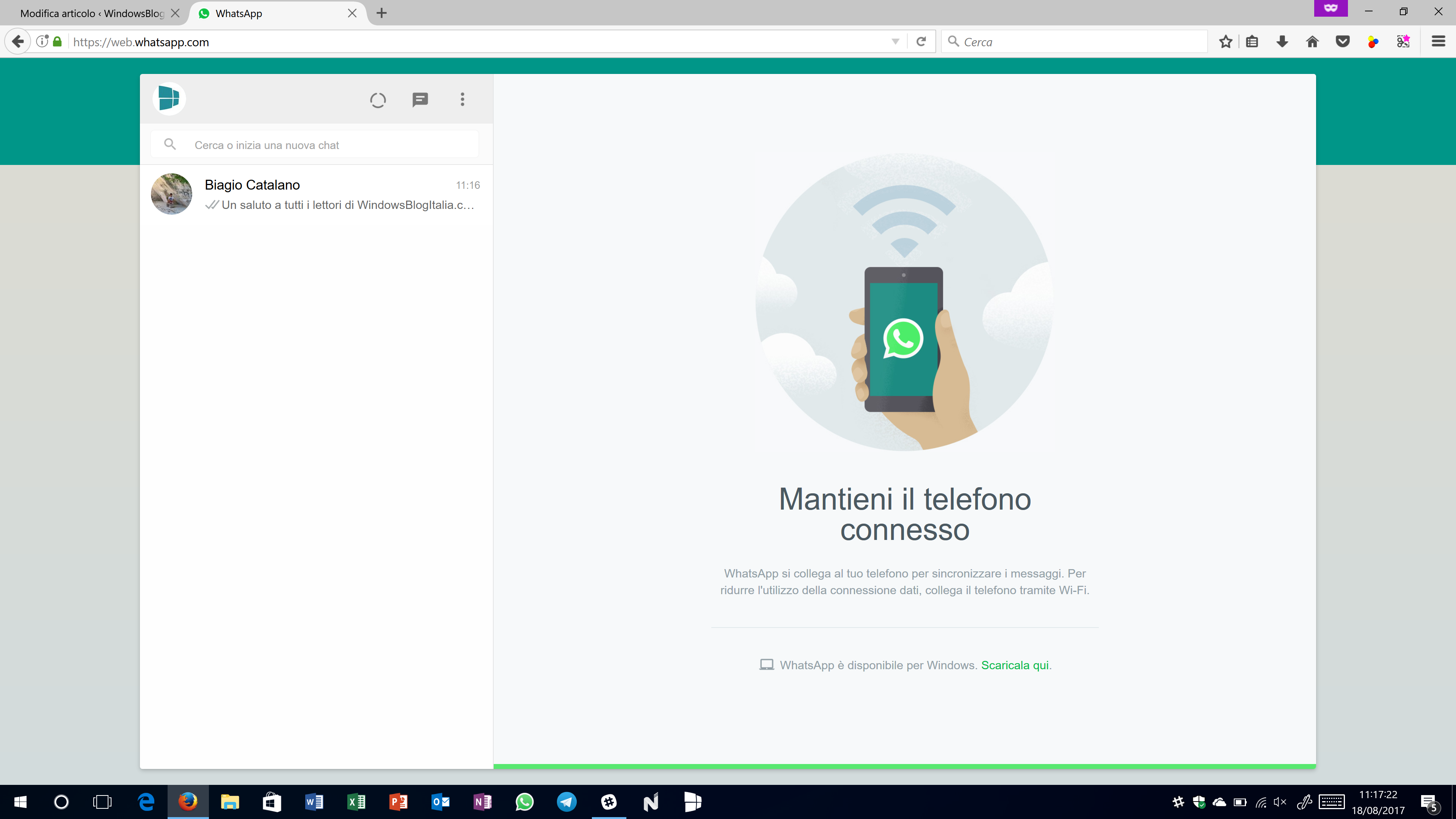Open OneDrive cloud icon in tray

point(1219,802)
